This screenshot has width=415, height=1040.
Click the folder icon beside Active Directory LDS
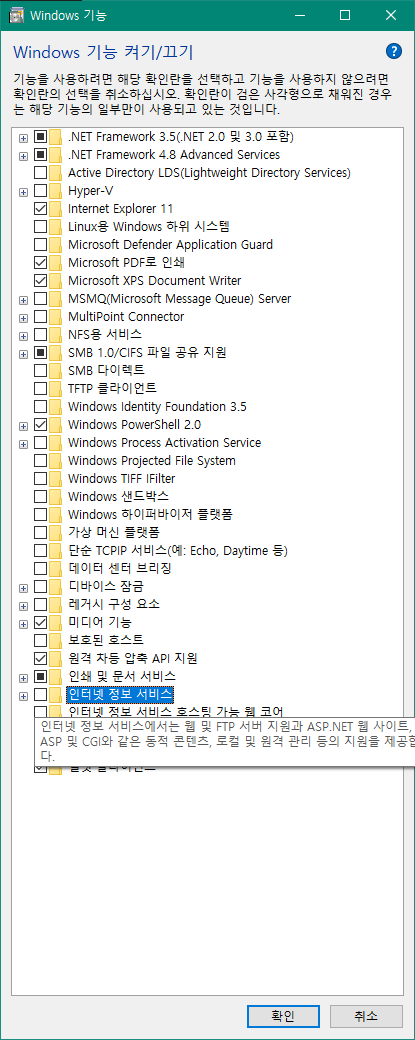tap(56, 173)
